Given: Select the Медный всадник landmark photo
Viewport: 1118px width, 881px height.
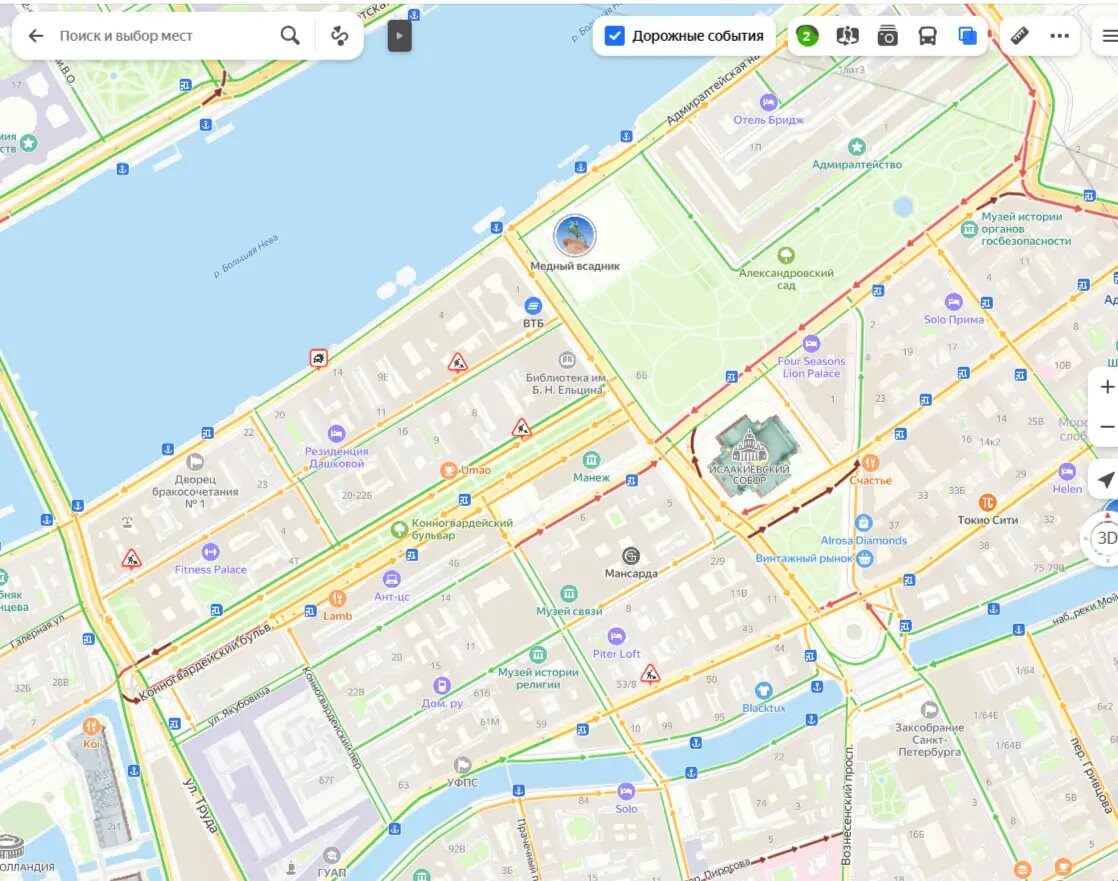Looking at the screenshot, I should (x=575, y=235).
